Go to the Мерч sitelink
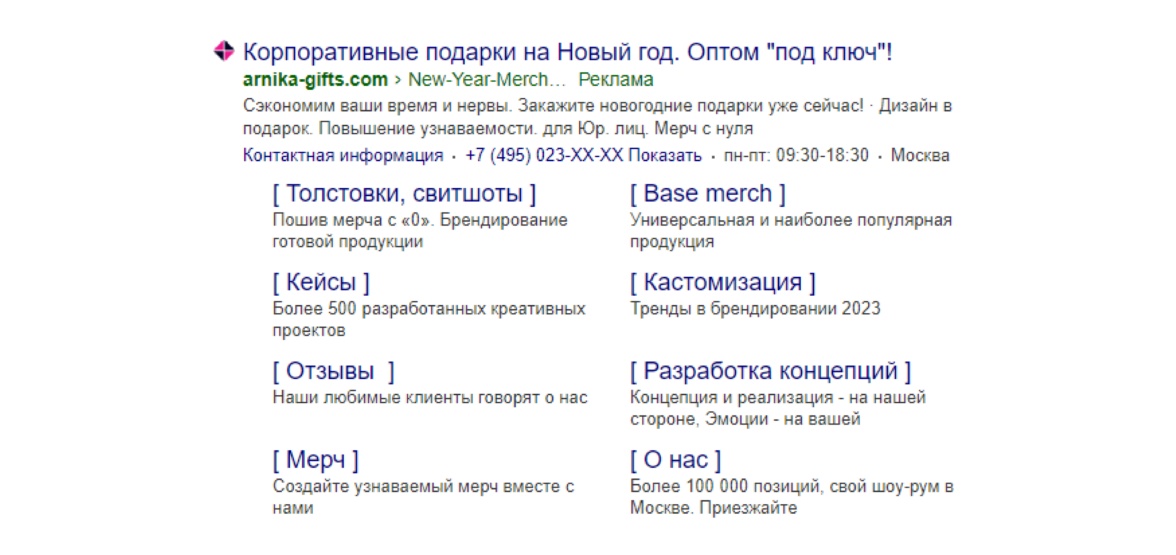The width and height of the screenshot is (1176, 555). pyautogui.click(x=315, y=461)
